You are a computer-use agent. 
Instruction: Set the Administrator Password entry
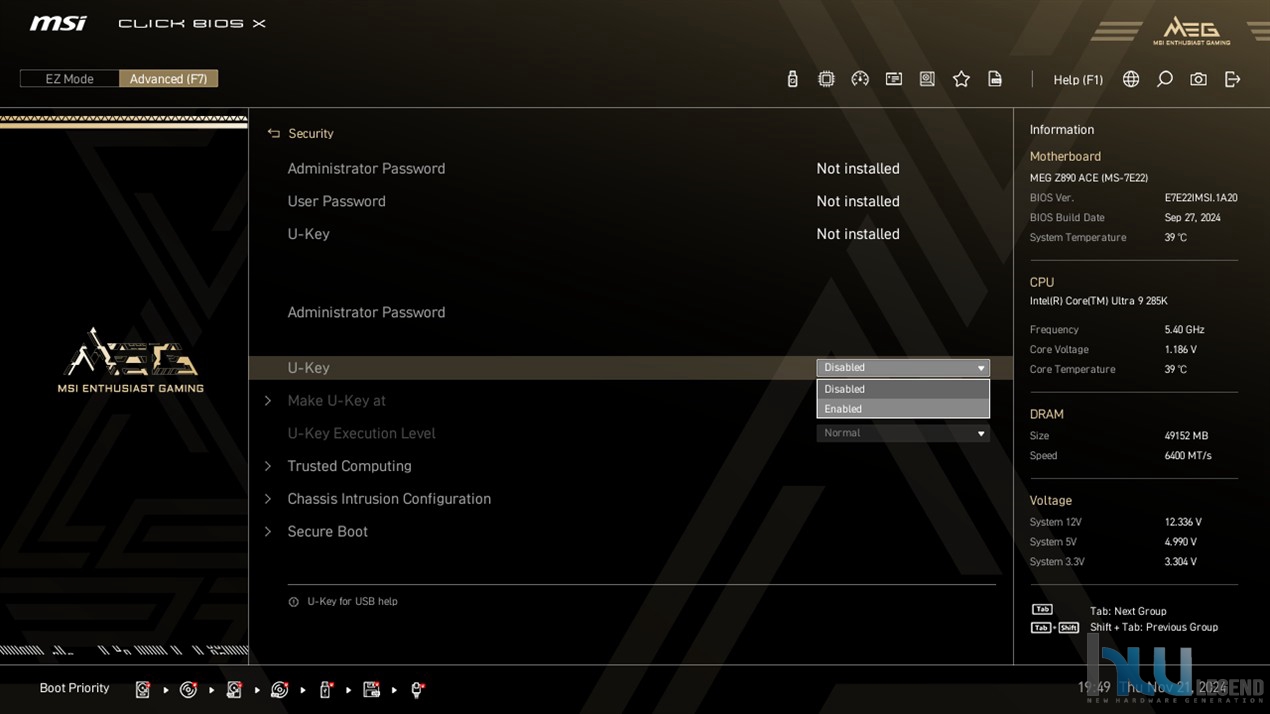click(366, 313)
